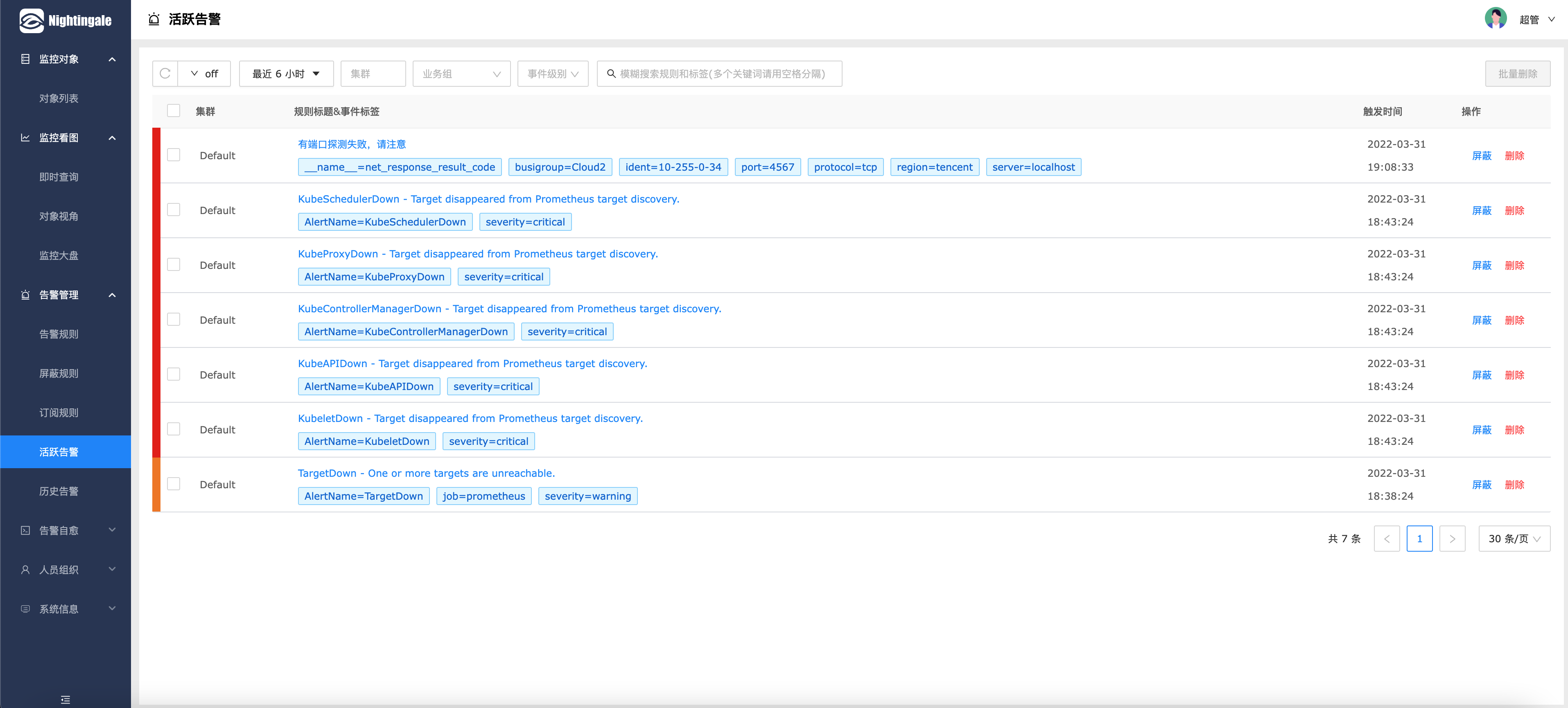This screenshot has height=708, width=1568.
Task: Click the severity=warning tag
Action: [587, 496]
